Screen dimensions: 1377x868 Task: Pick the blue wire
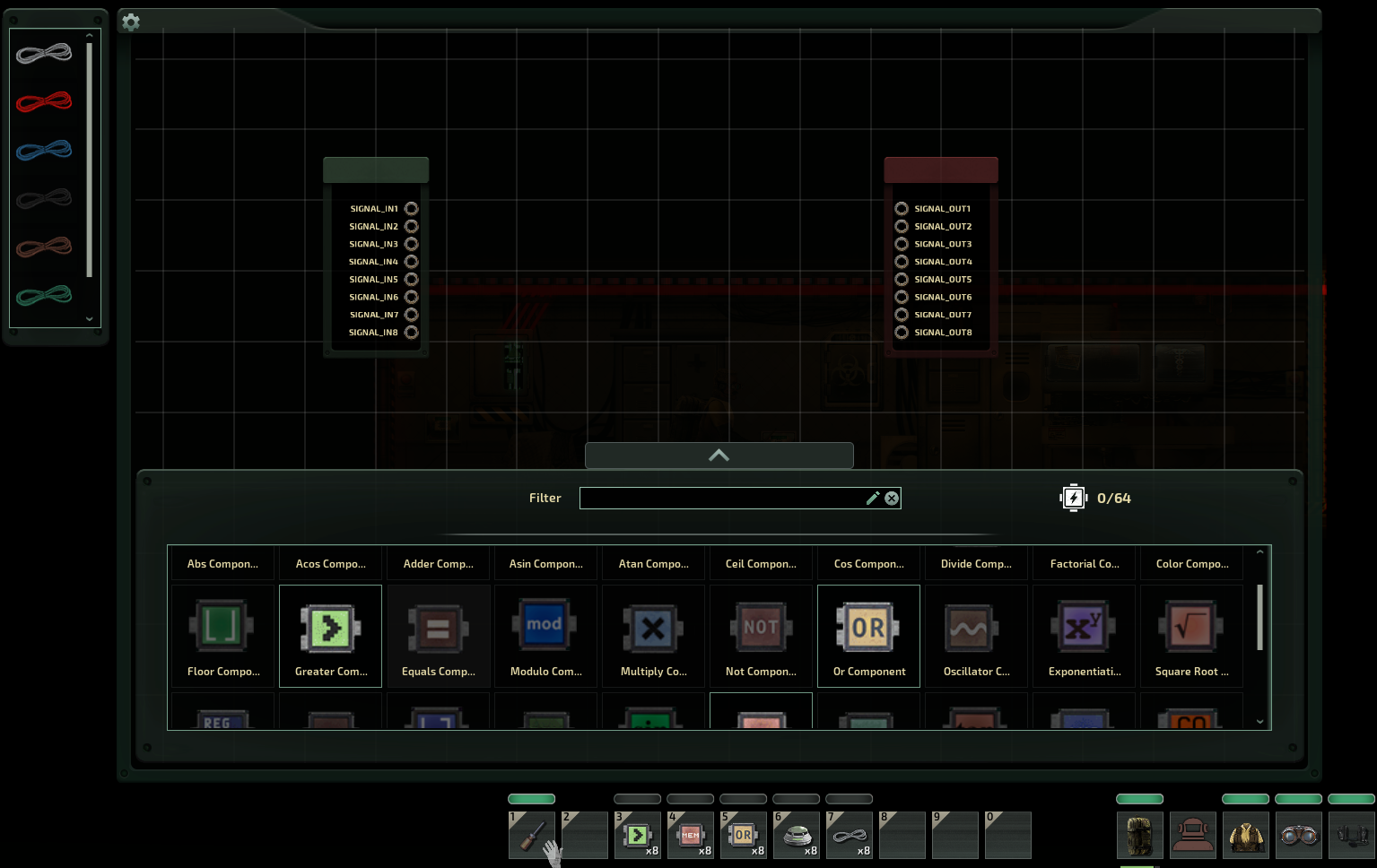[44, 150]
